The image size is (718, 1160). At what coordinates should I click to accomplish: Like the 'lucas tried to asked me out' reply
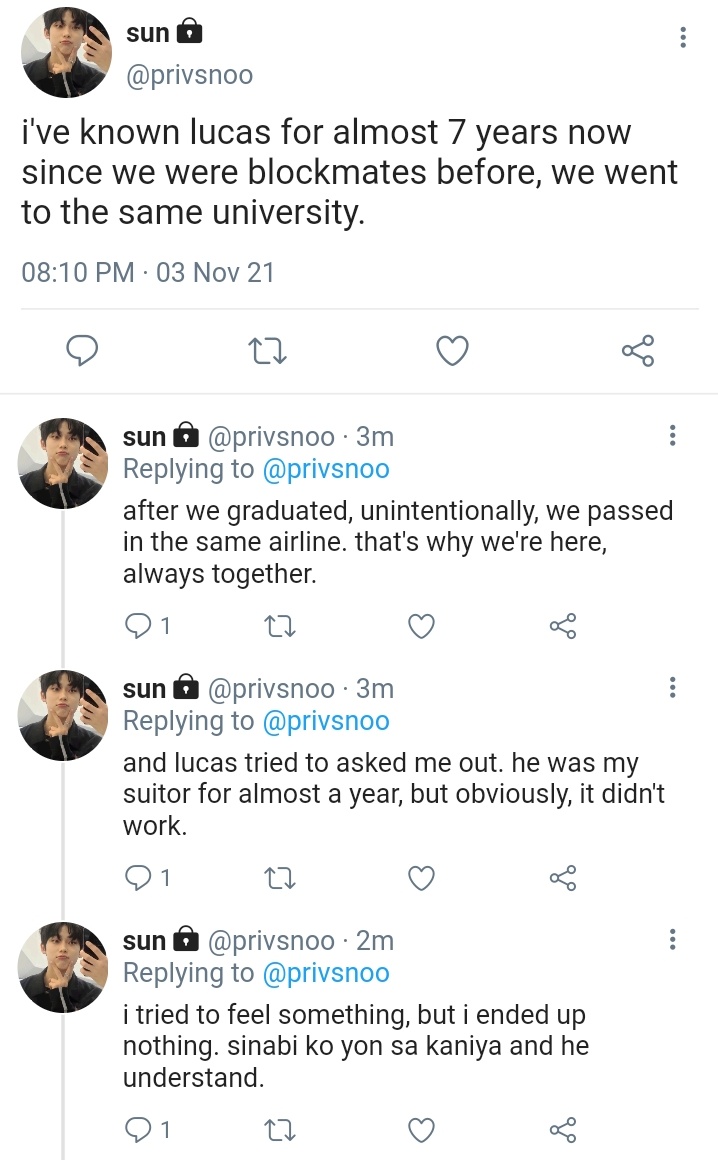pyautogui.click(x=421, y=879)
